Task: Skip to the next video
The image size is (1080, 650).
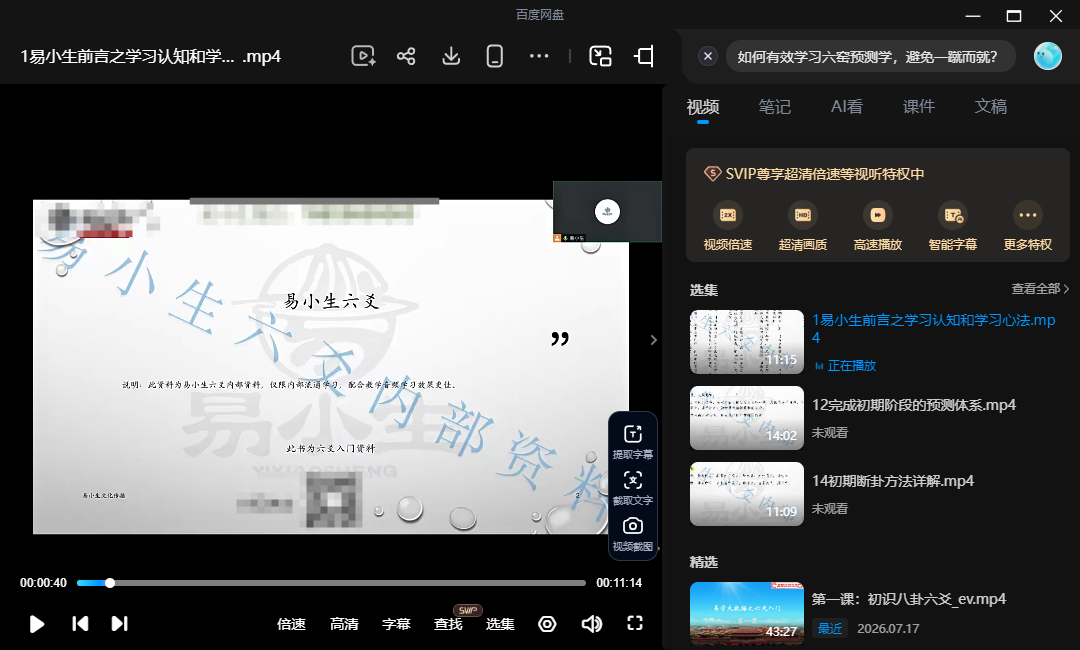Action: point(119,624)
